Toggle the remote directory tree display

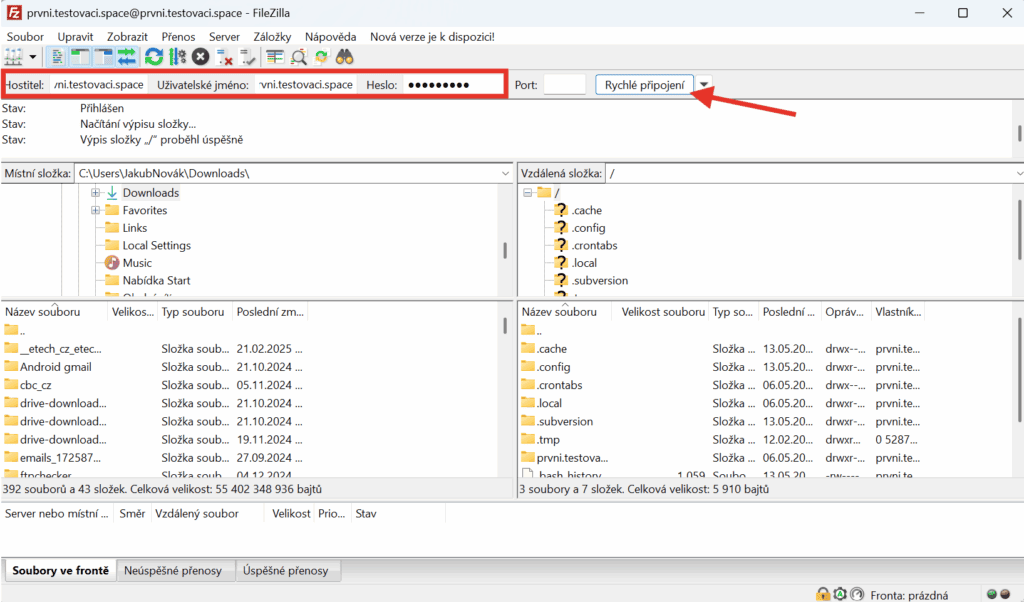pyautogui.click(x=104, y=57)
